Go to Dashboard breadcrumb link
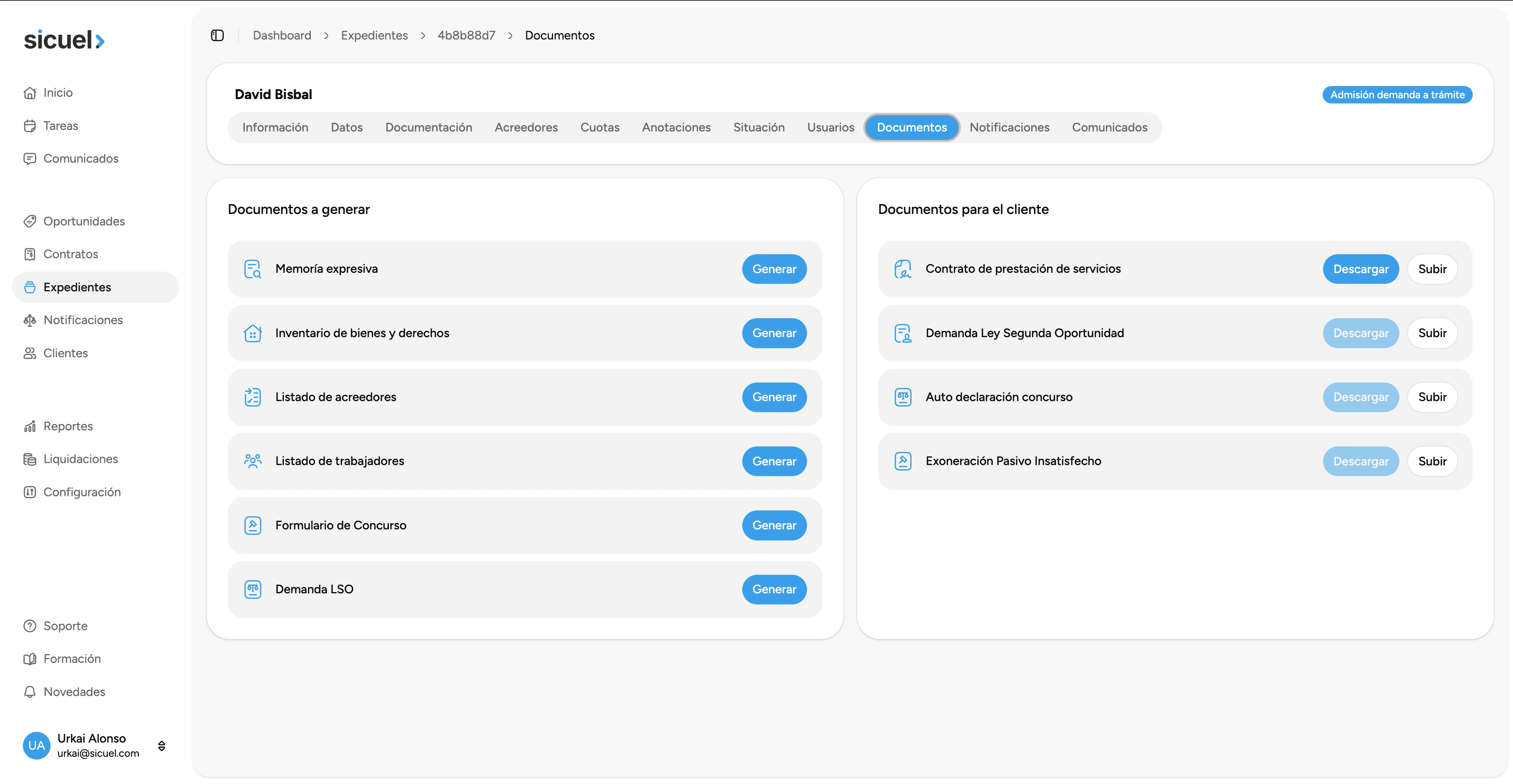1513x784 pixels. click(x=282, y=35)
